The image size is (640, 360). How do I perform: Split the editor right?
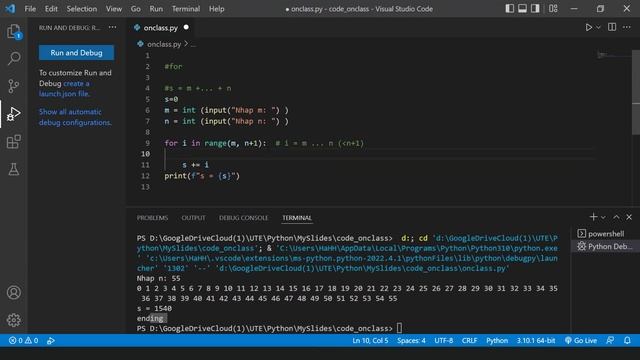click(612, 27)
